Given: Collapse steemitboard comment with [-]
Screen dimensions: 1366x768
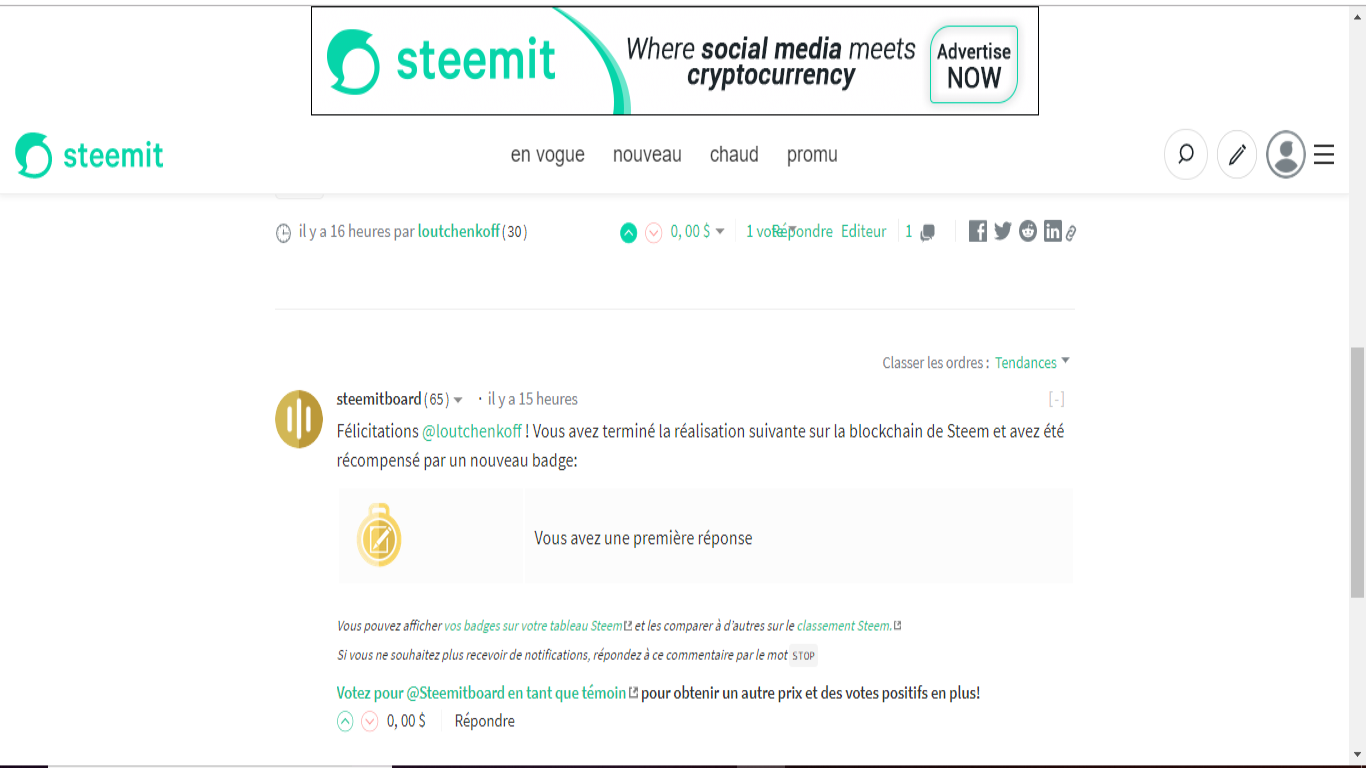Looking at the screenshot, I should (x=1056, y=399).
